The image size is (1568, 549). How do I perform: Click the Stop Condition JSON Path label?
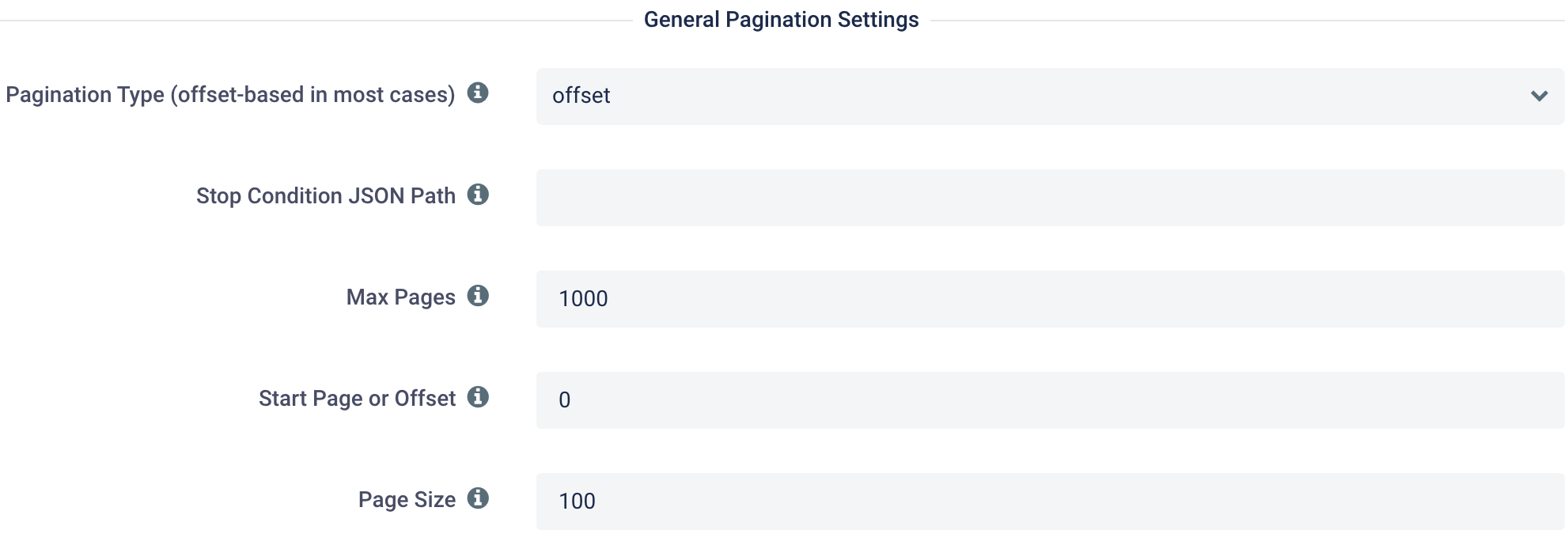tap(326, 195)
